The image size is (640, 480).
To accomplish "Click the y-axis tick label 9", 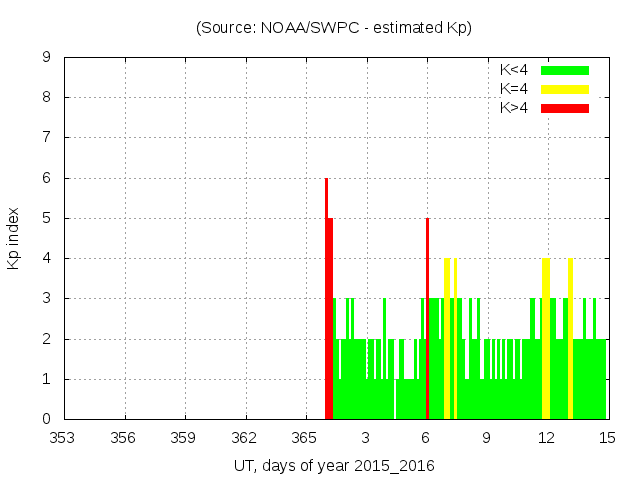I will pyautogui.click(x=46, y=58).
